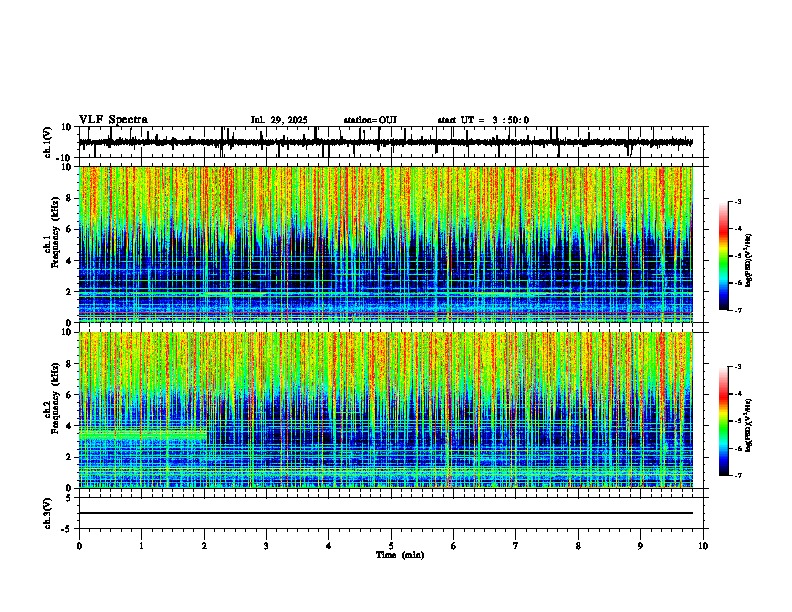Click the "ch.3(V)" axis label
The width and height of the screenshot is (792, 612).
(48, 513)
